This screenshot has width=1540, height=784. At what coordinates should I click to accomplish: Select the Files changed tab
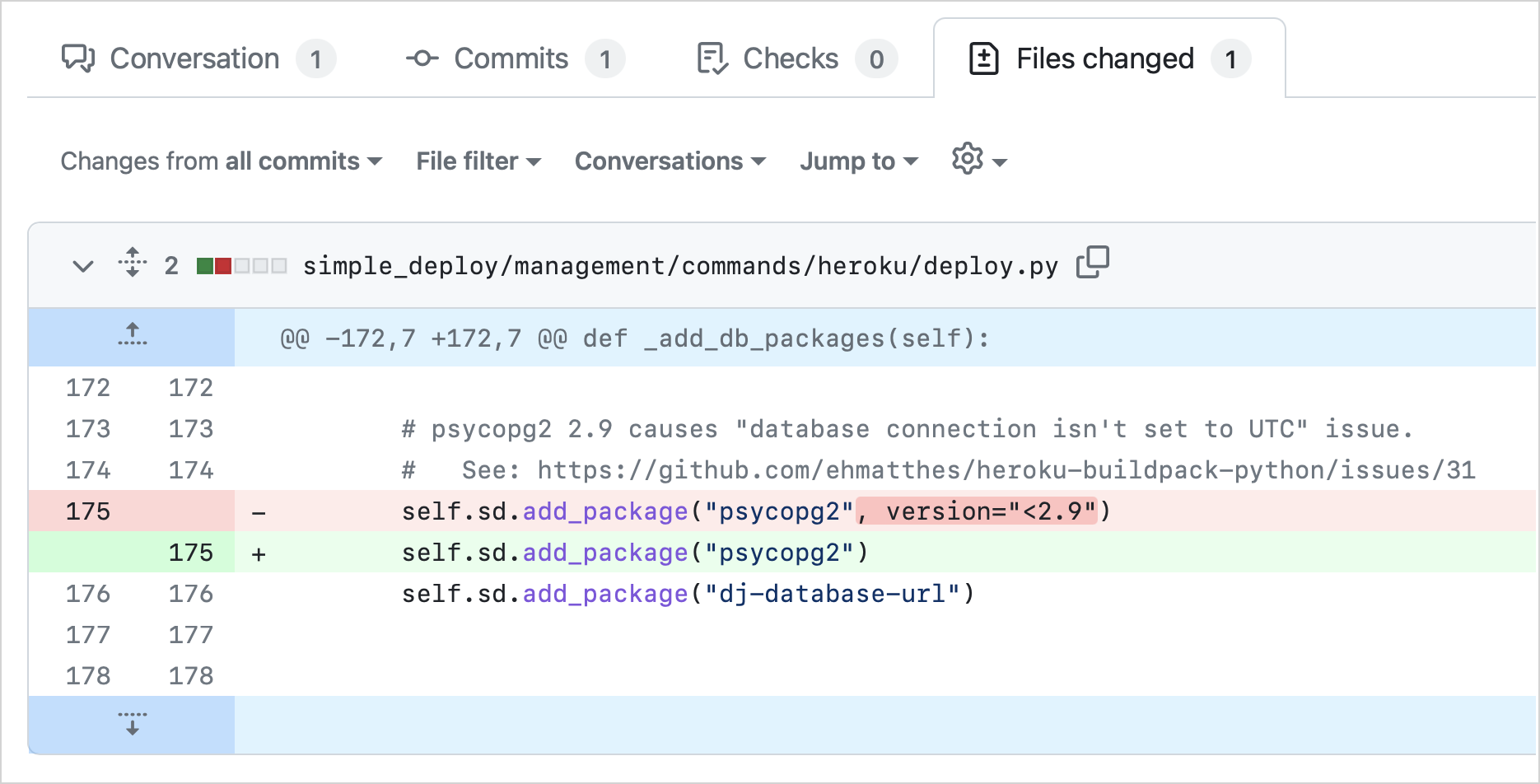[1109, 58]
